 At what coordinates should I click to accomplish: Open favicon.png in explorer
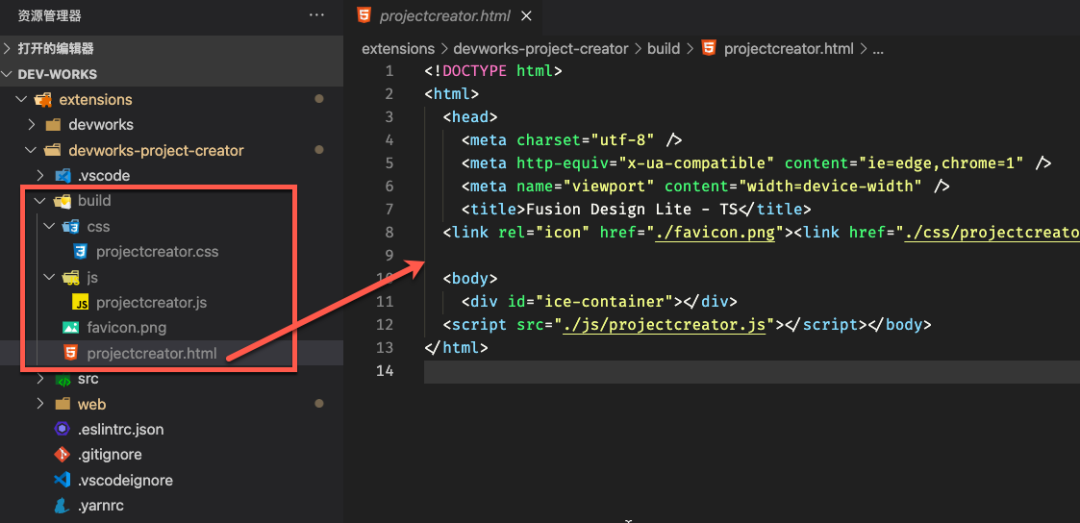tap(127, 328)
